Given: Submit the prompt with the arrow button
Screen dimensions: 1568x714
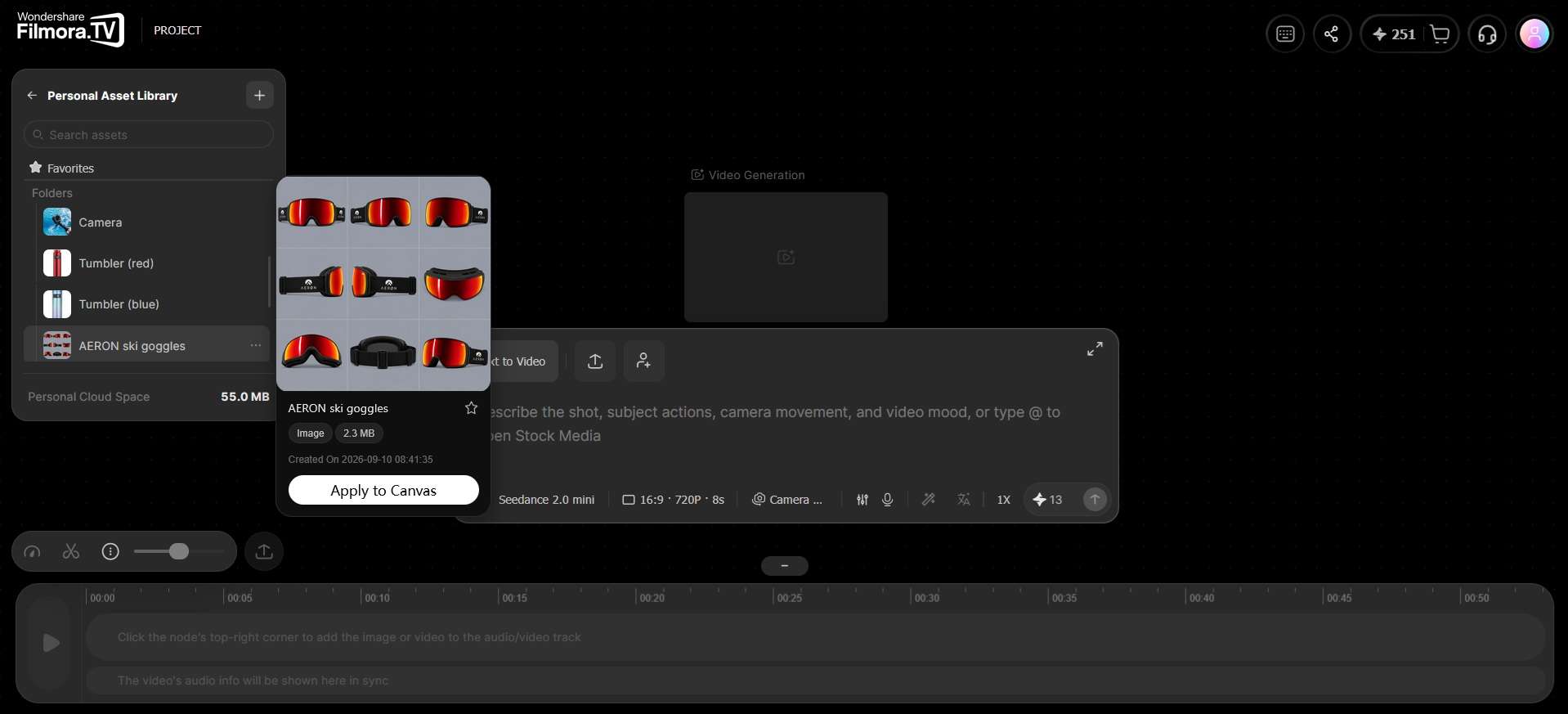Looking at the screenshot, I should 1095,500.
